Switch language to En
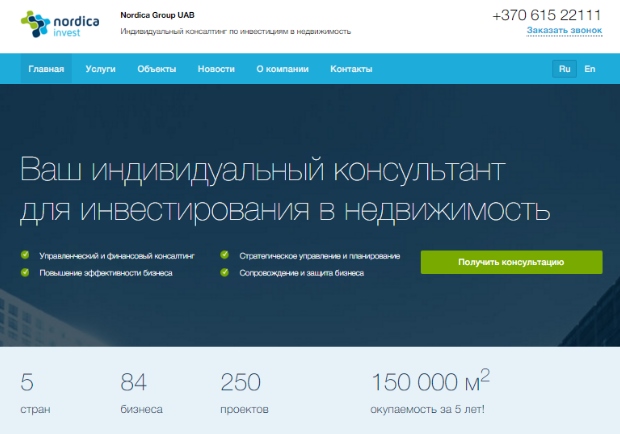Image resolution: width=620 pixels, height=434 pixels. click(x=590, y=69)
